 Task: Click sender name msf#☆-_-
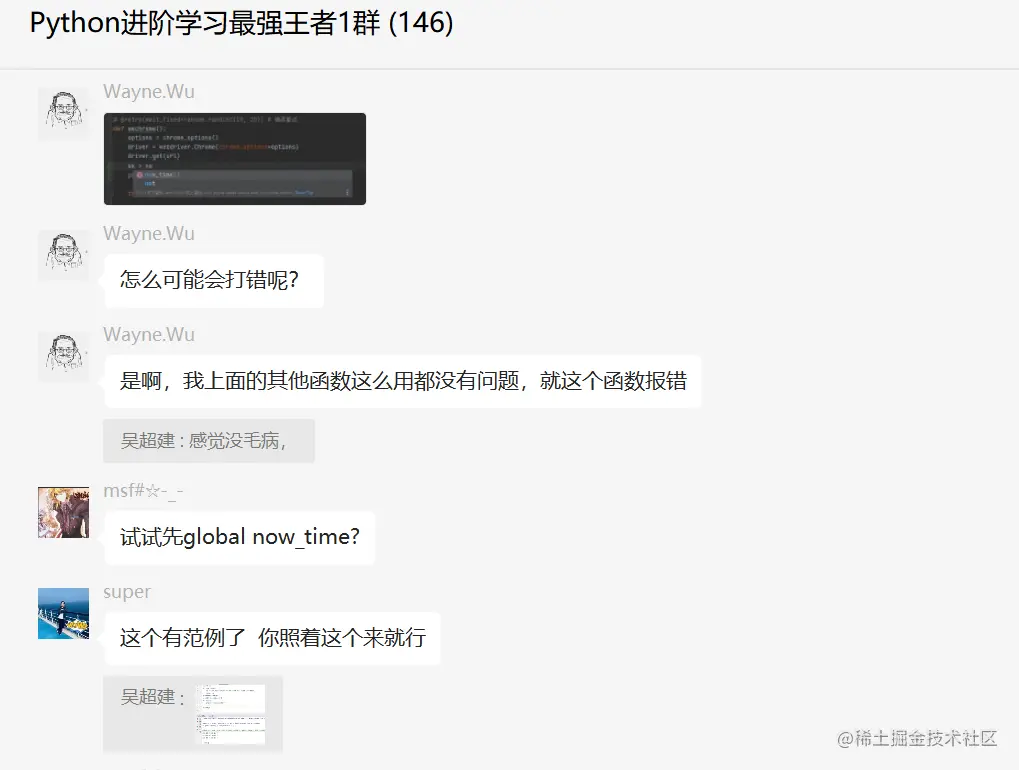(144, 490)
